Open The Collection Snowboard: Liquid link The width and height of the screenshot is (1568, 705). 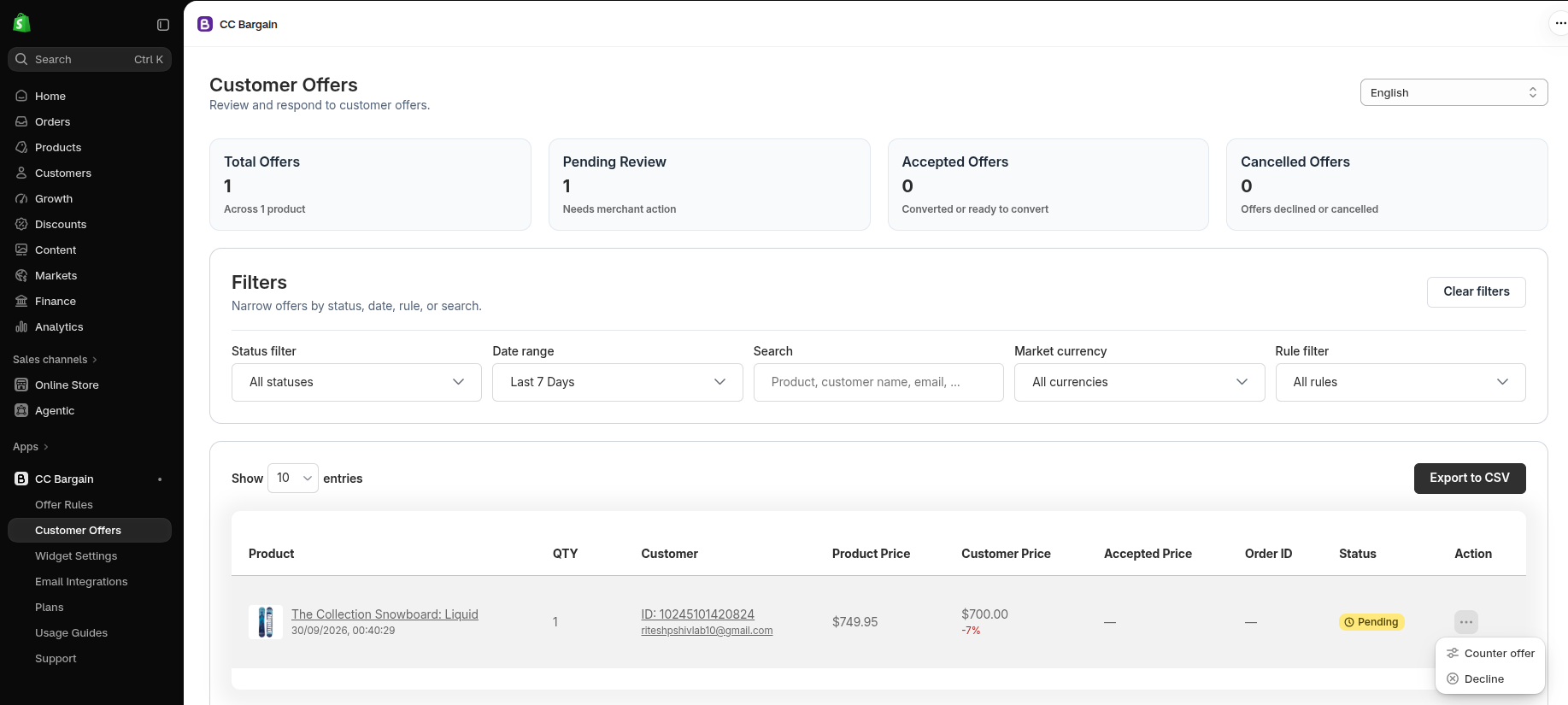[x=385, y=614]
